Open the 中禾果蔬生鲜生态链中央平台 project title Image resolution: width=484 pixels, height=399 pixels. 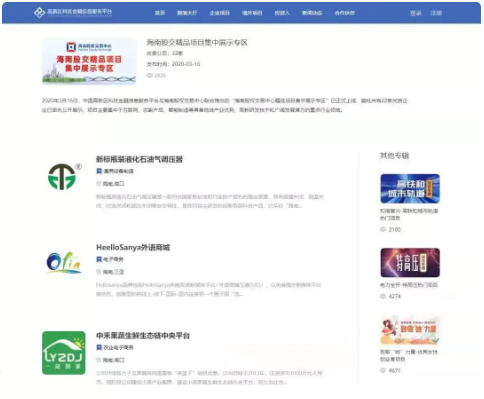(143, 335)
